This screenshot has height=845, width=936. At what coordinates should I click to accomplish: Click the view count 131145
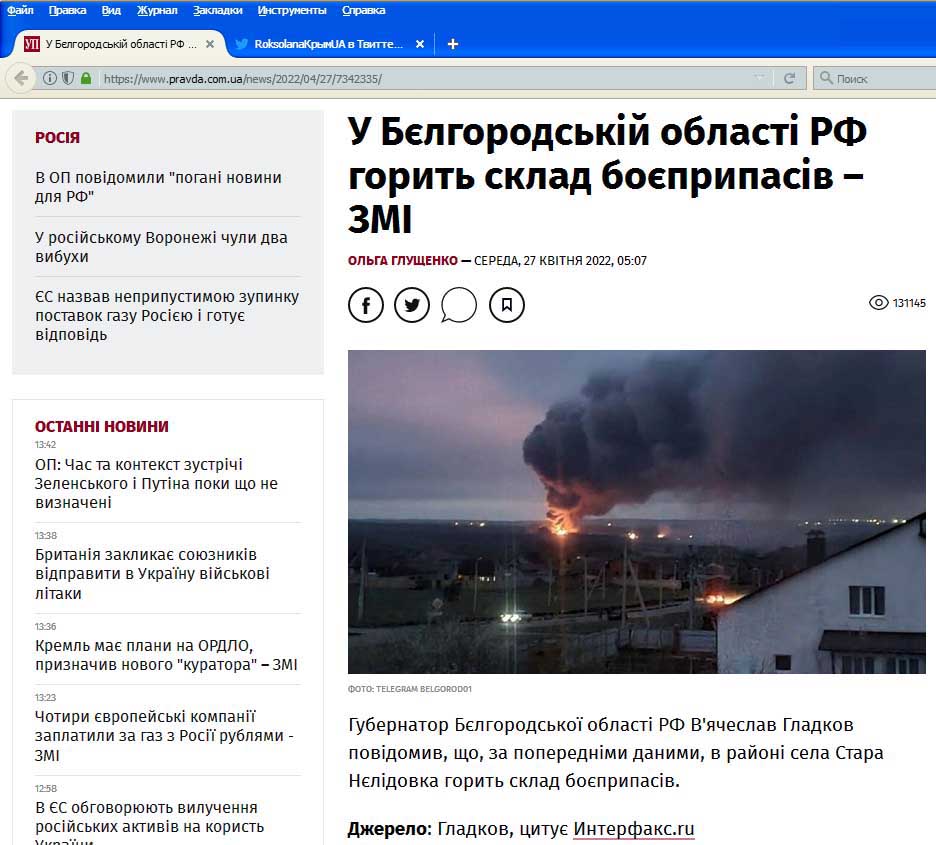(909, 303)
